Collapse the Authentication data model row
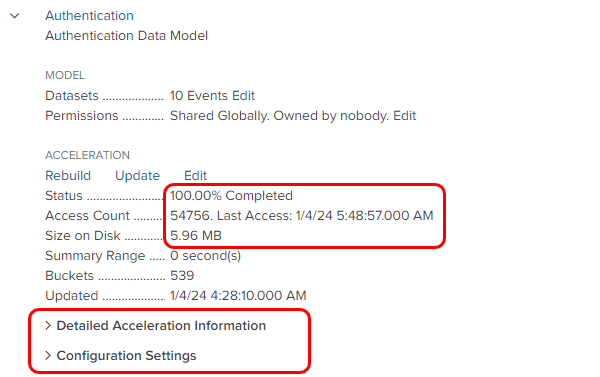Image resolution: width=600 pixels, height=377 pixels. point(15,16)
